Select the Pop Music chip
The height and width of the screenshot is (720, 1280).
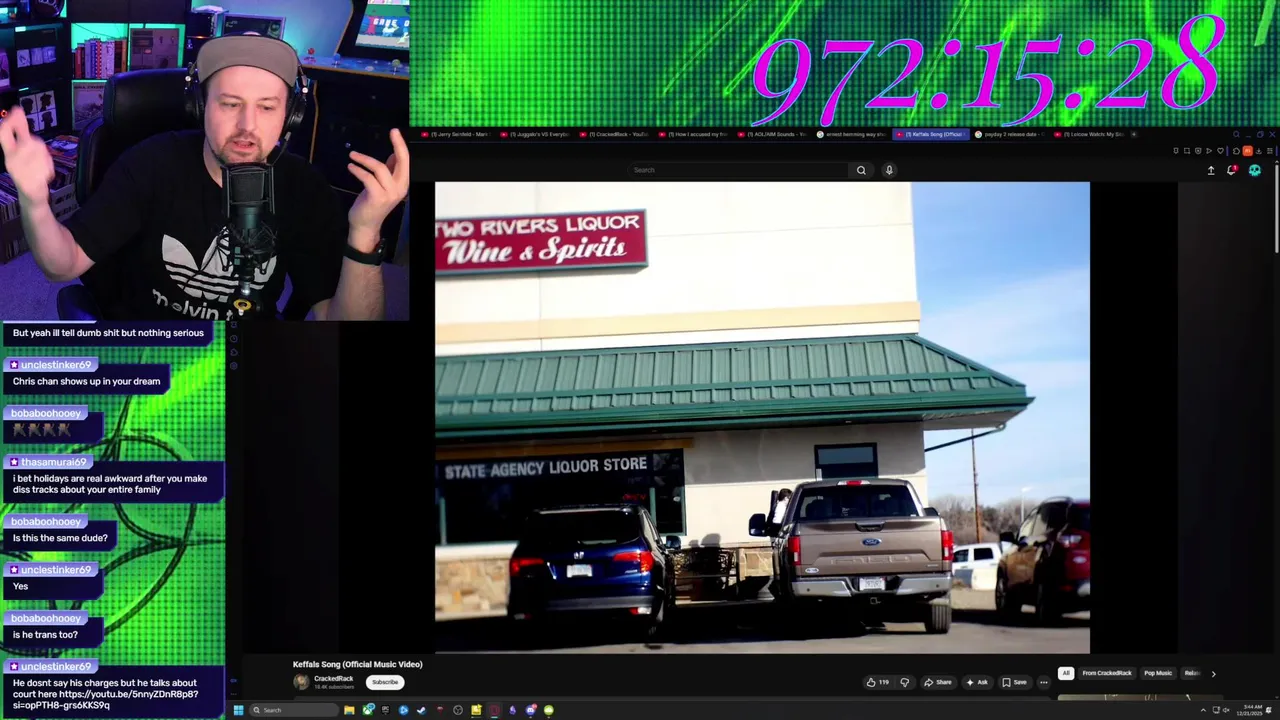click(1158, 673)
